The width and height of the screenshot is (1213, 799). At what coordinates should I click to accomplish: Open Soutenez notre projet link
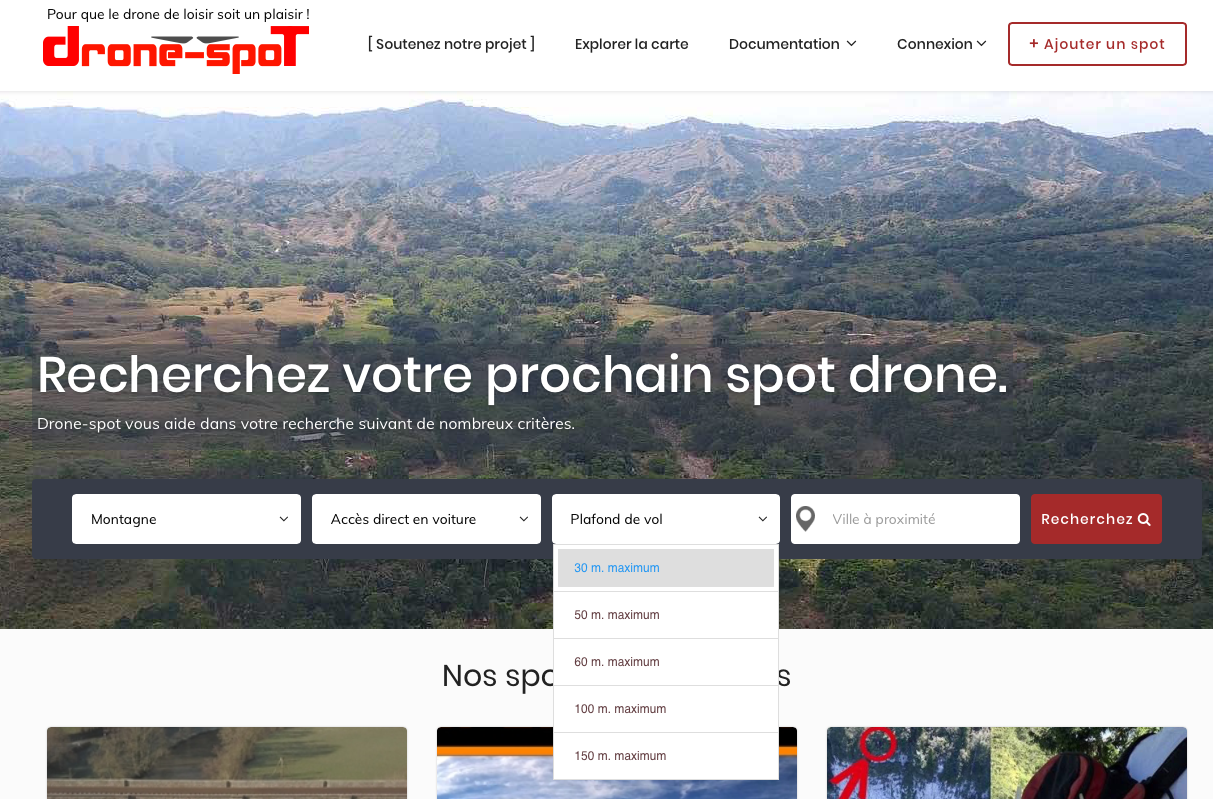[x=451, y=44]
